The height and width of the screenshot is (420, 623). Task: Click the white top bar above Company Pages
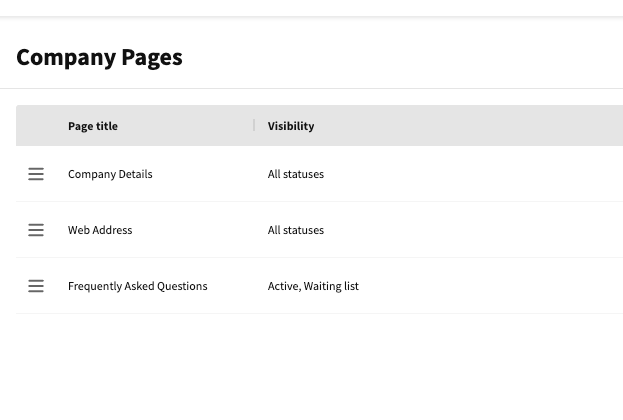click(x=310, y=7)
